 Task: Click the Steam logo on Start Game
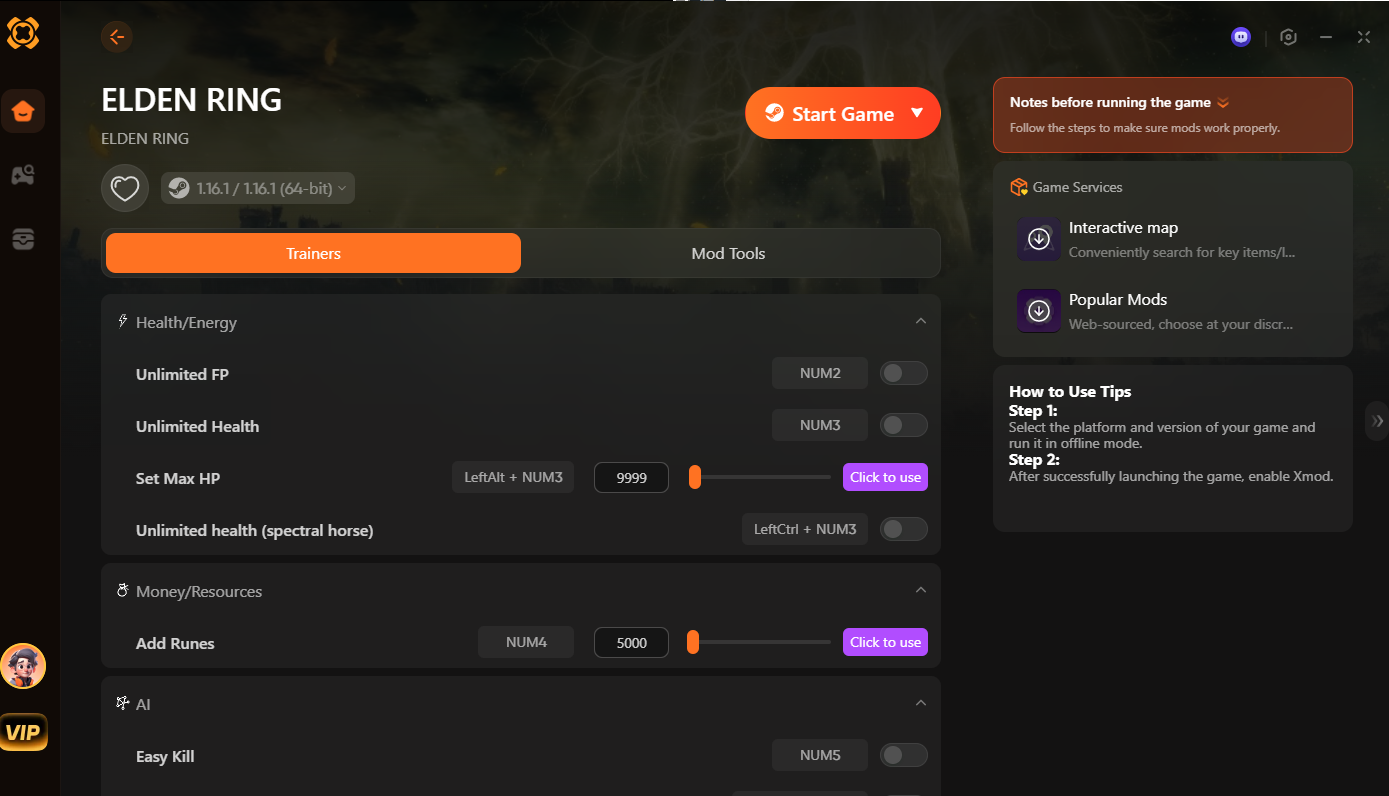coord(774,113)
